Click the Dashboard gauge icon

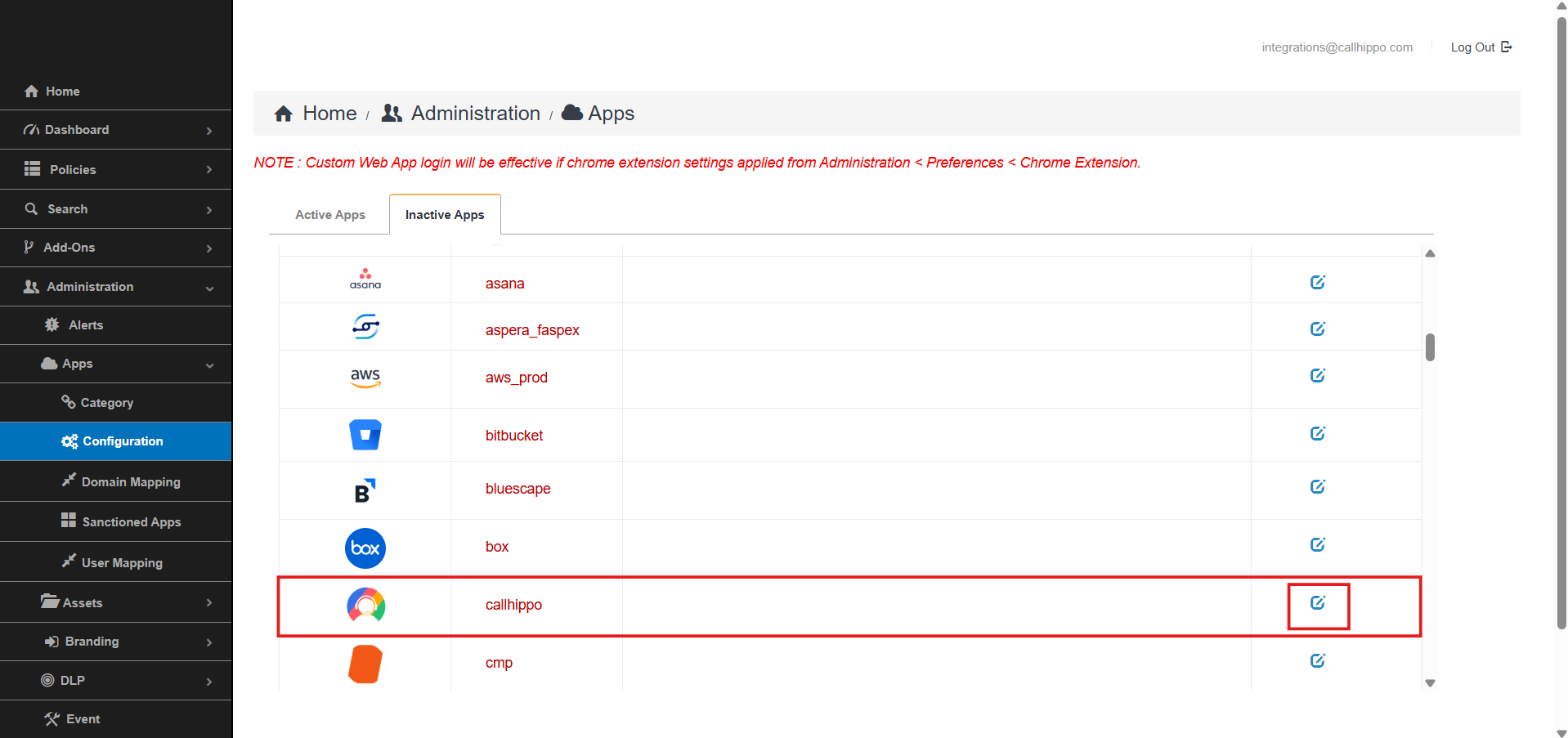coord(31,130)
